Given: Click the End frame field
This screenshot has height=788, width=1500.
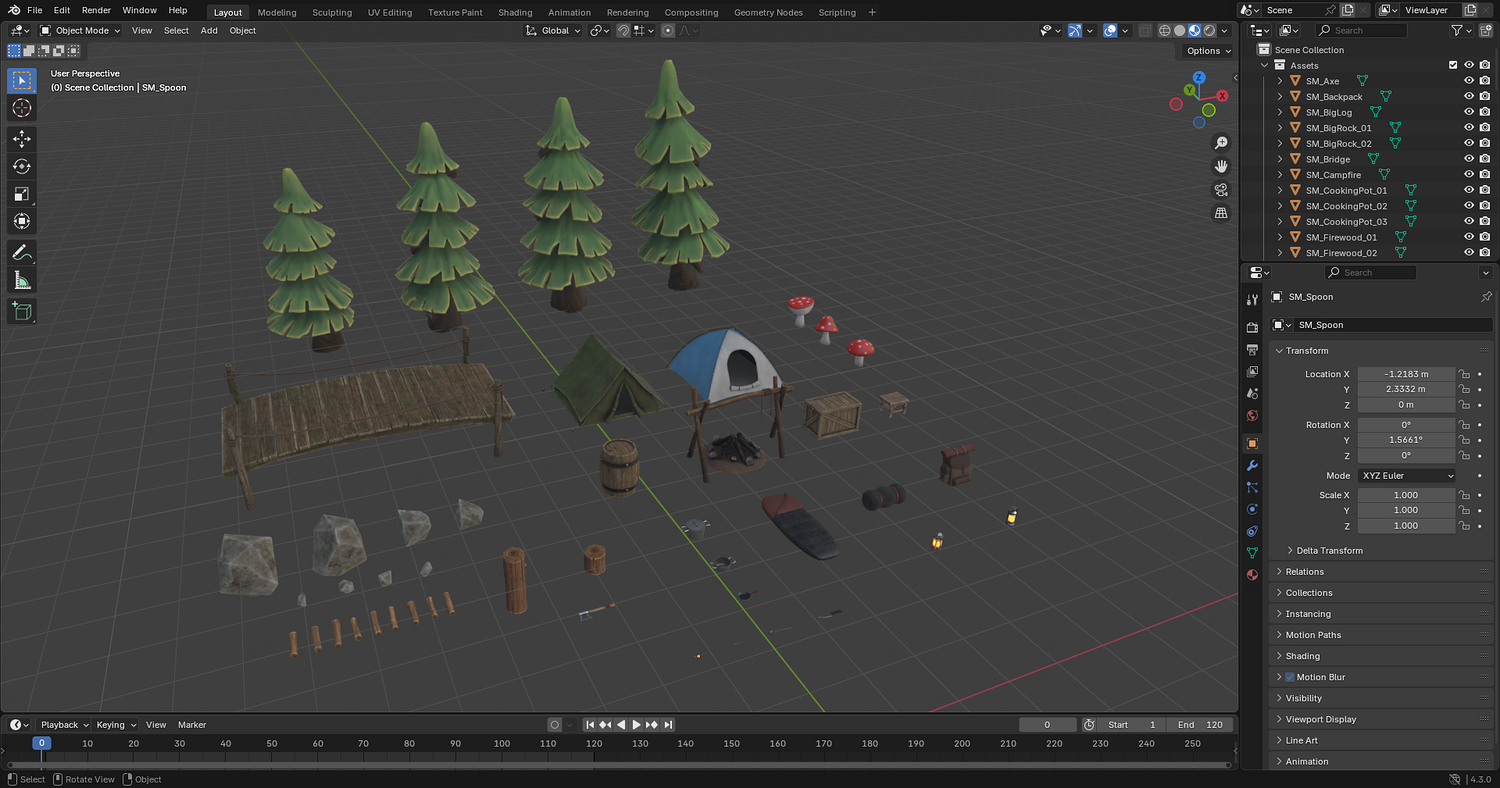Looking at the screenshot, I should point(1201,725).
